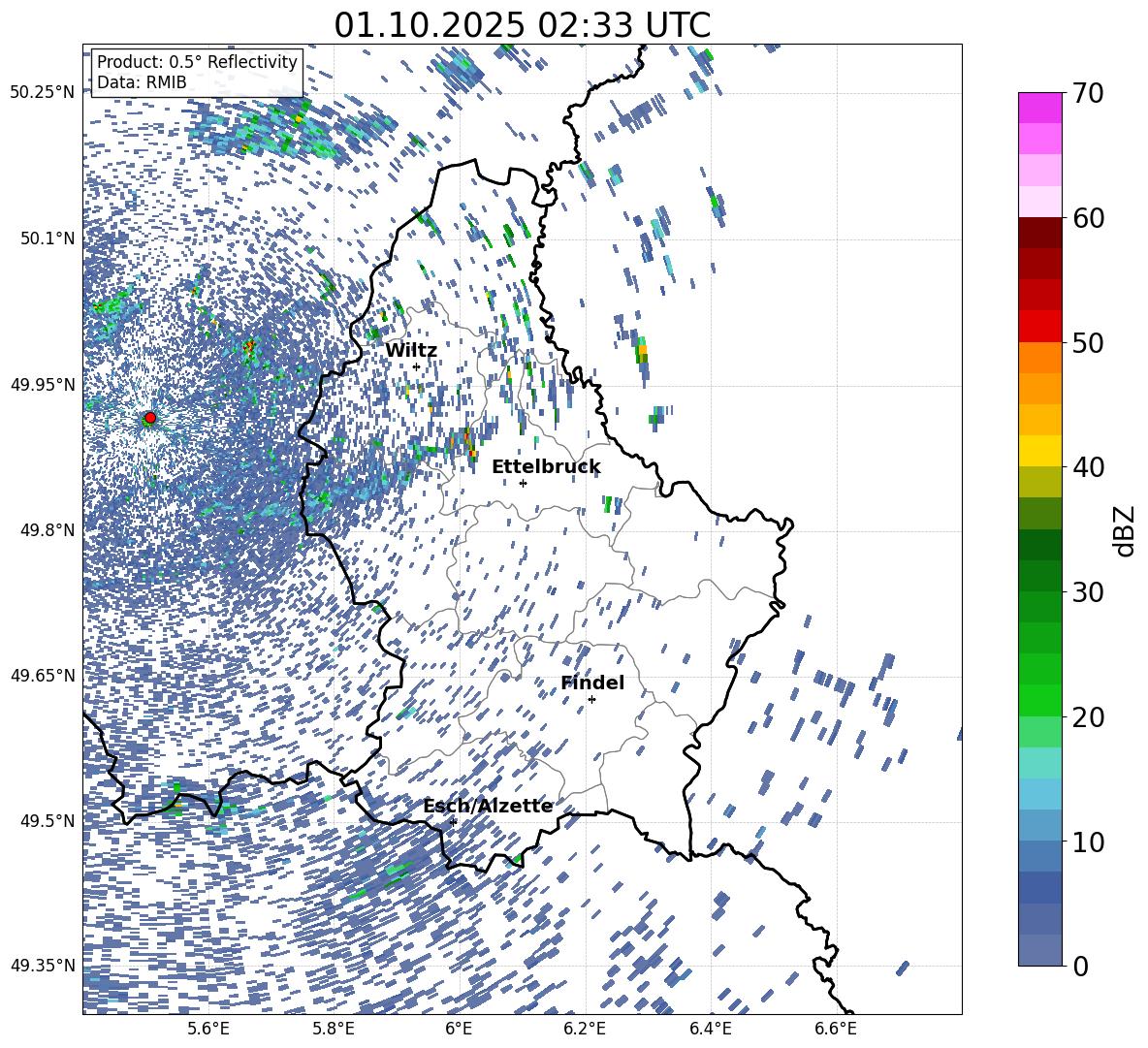Click the Wiltz station cross marker
The width and height of the screenshot is (1148, 1048).
coord(417,366)
